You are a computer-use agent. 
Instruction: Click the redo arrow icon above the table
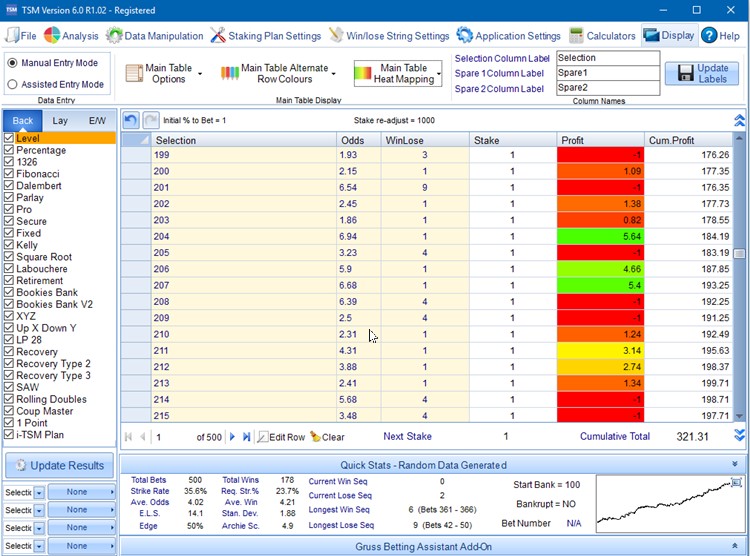[x=150, y=120]
